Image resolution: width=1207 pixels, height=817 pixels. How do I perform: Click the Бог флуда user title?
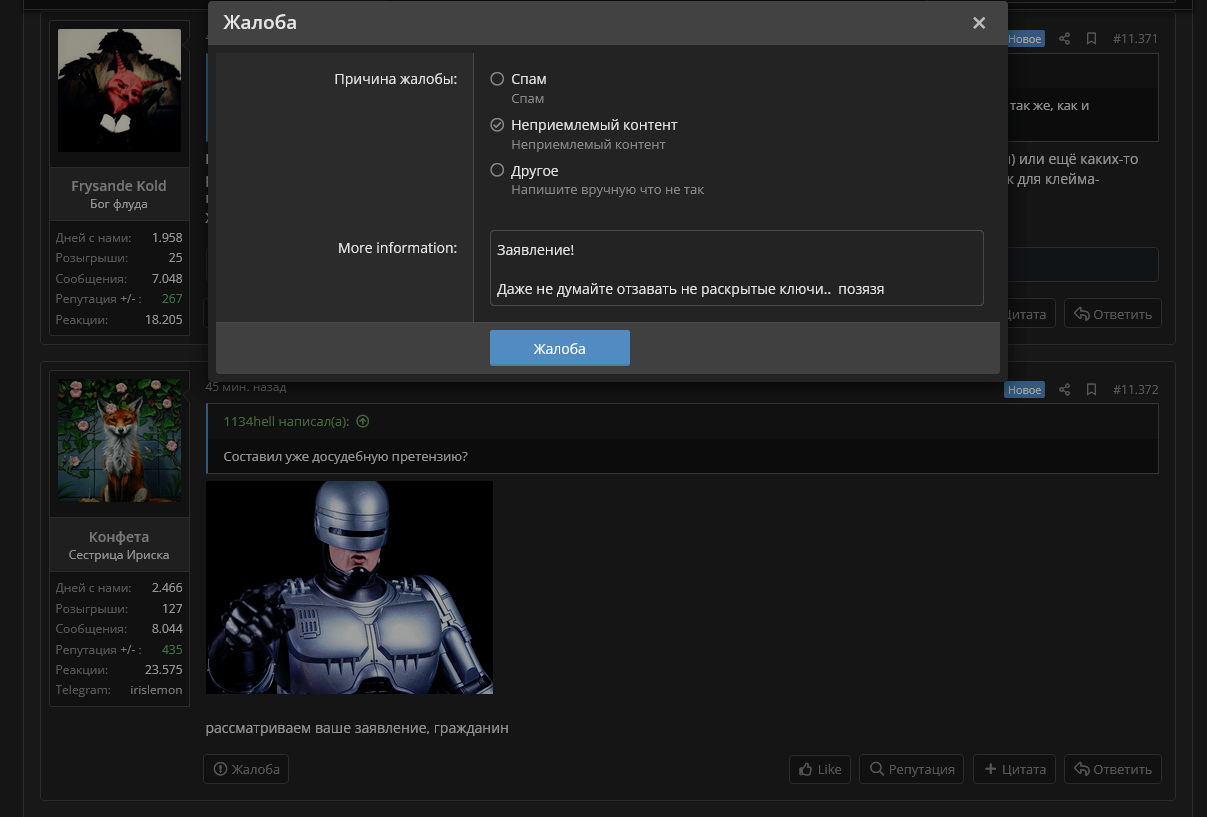coord(119,204)
